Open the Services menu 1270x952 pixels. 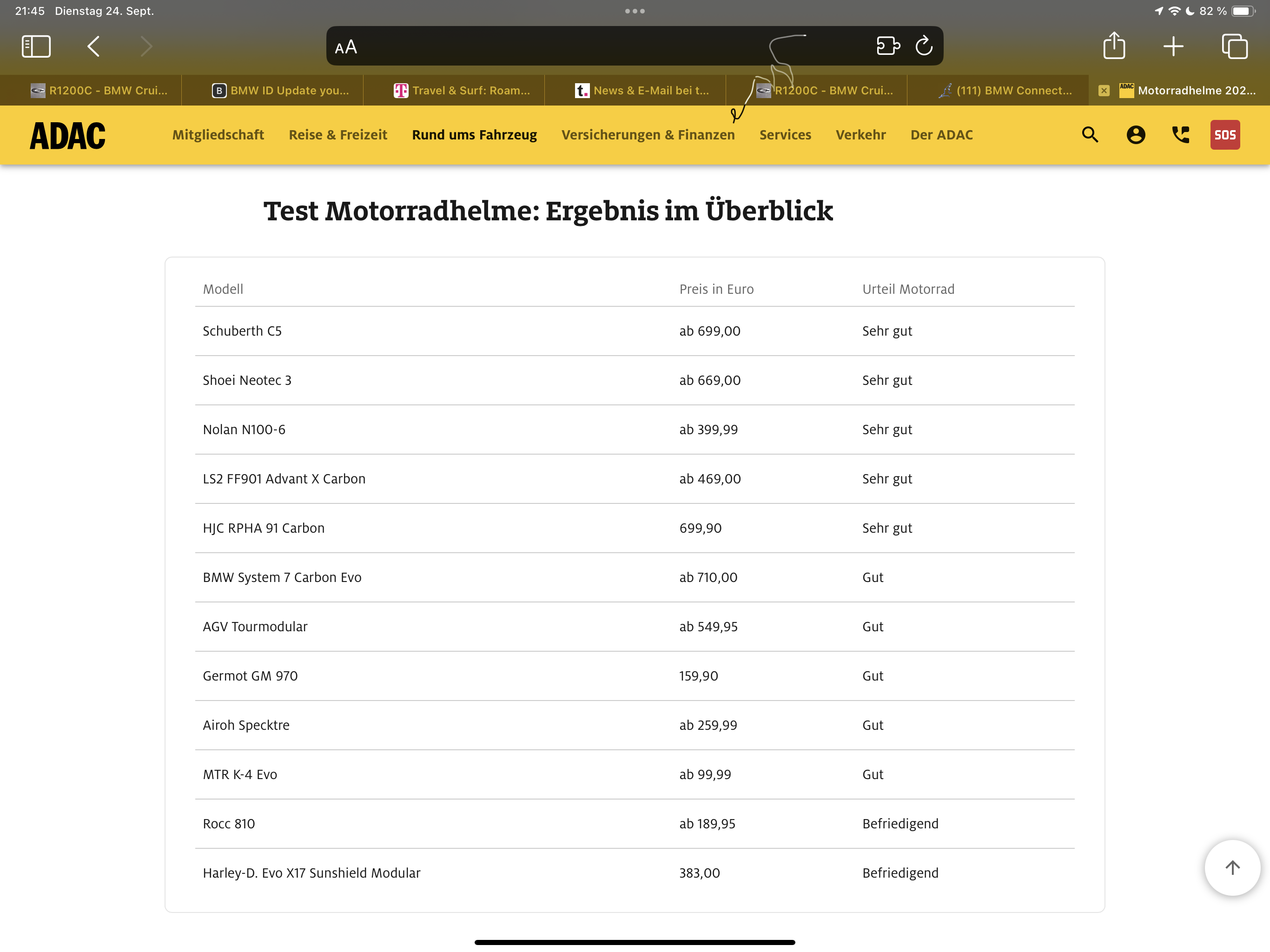click(x=785, y=135)
